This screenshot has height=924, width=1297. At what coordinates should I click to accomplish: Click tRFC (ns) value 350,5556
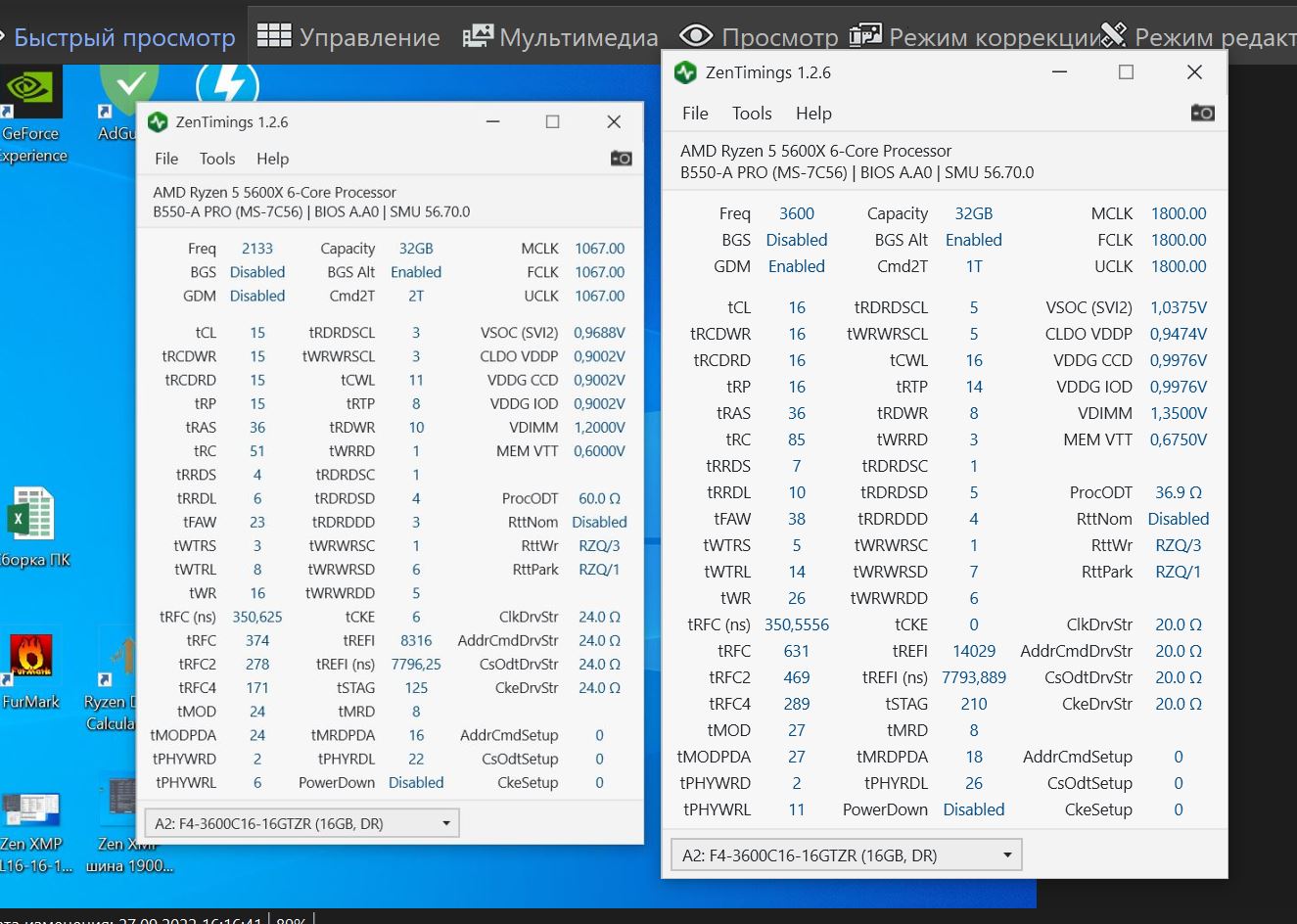click(797, 624)
